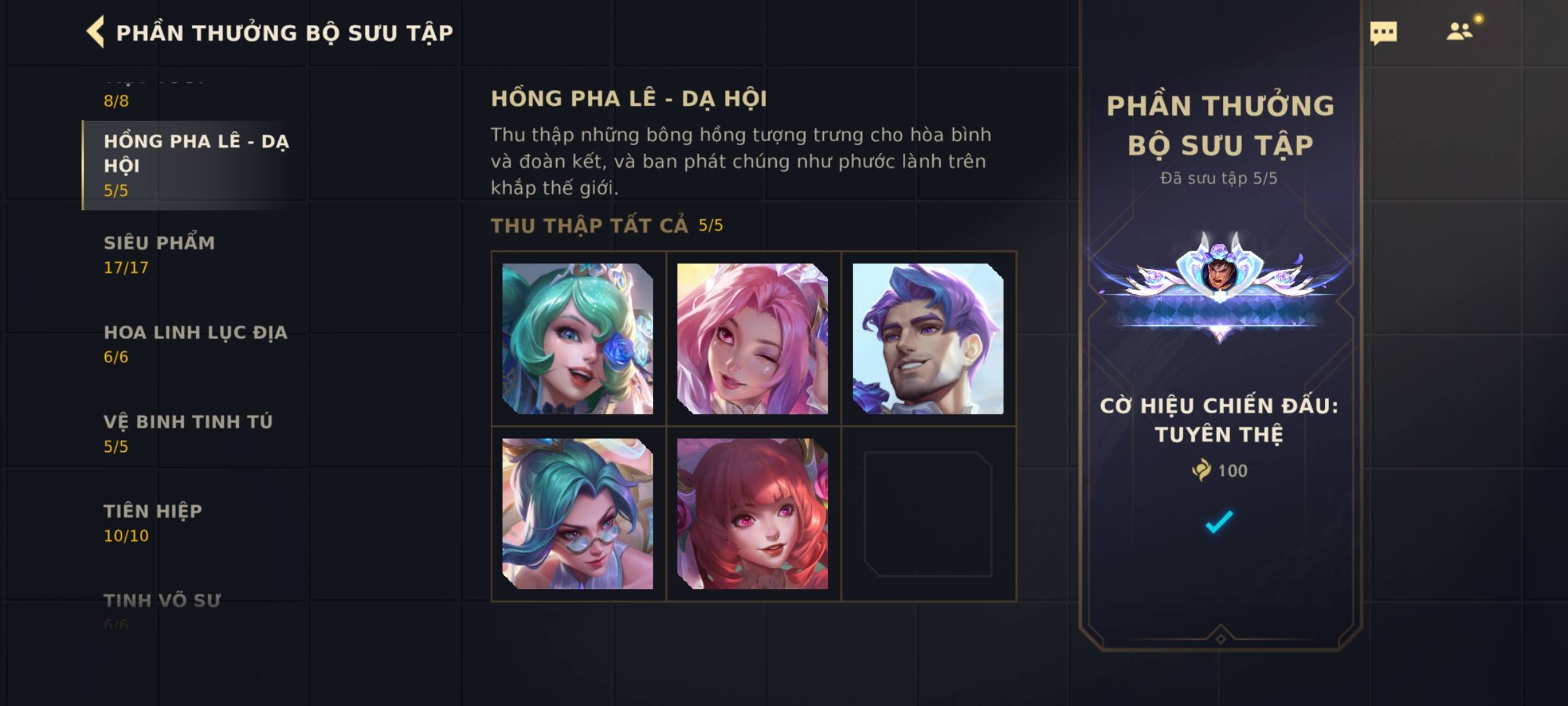Click the empty skin slot
Image resolution: width=1568 pixels, height=706 pixels.
(928, 514)
